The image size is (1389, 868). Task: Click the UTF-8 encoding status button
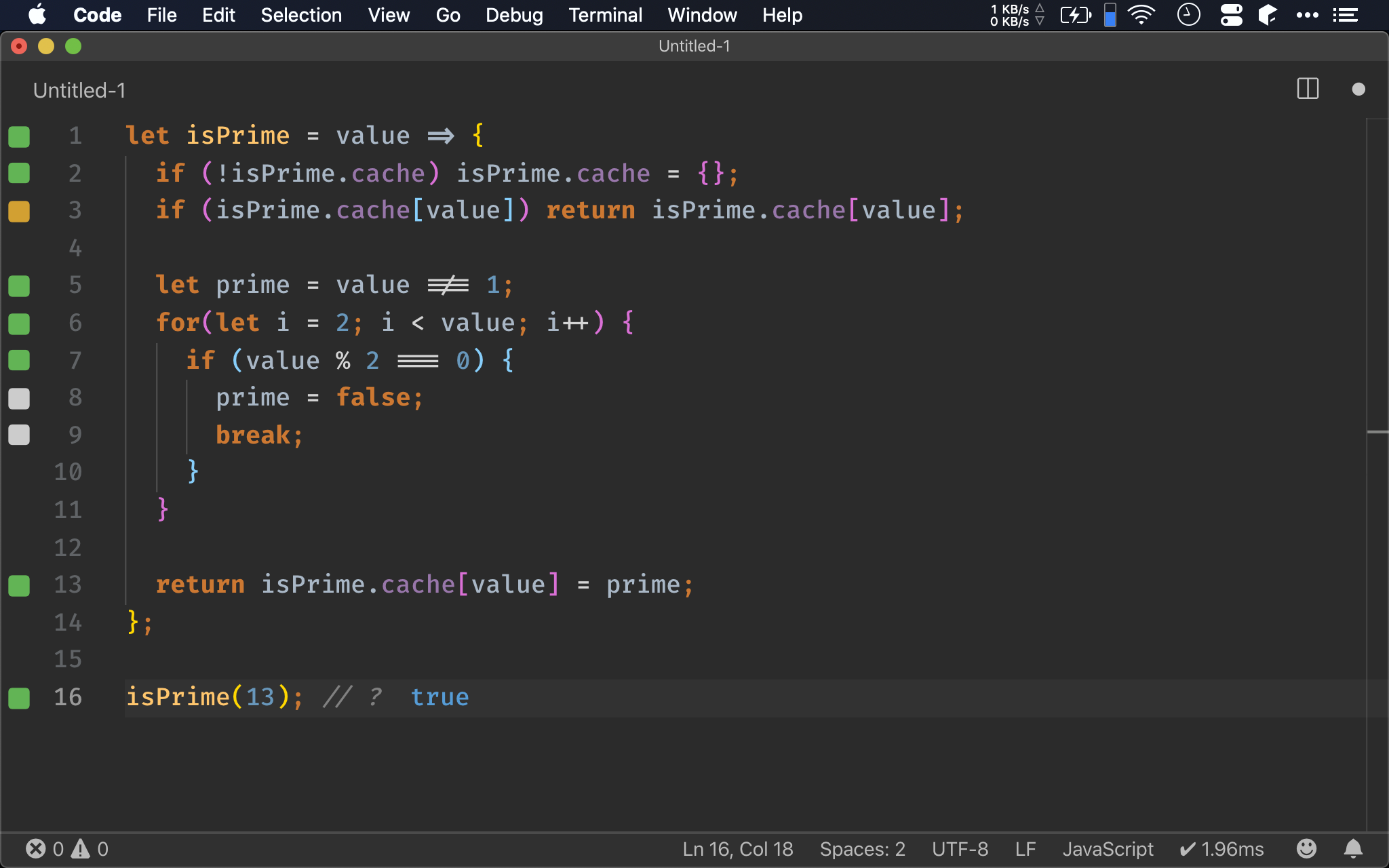[x=959, y=848]
